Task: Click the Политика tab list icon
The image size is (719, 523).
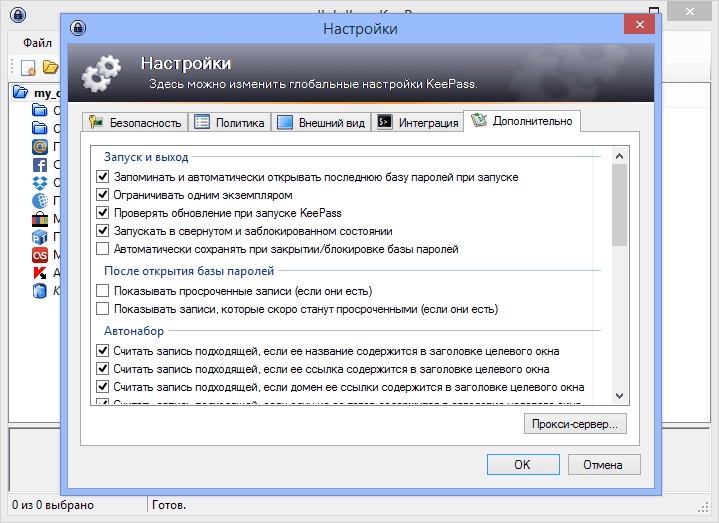Action: tap(202, 122)
